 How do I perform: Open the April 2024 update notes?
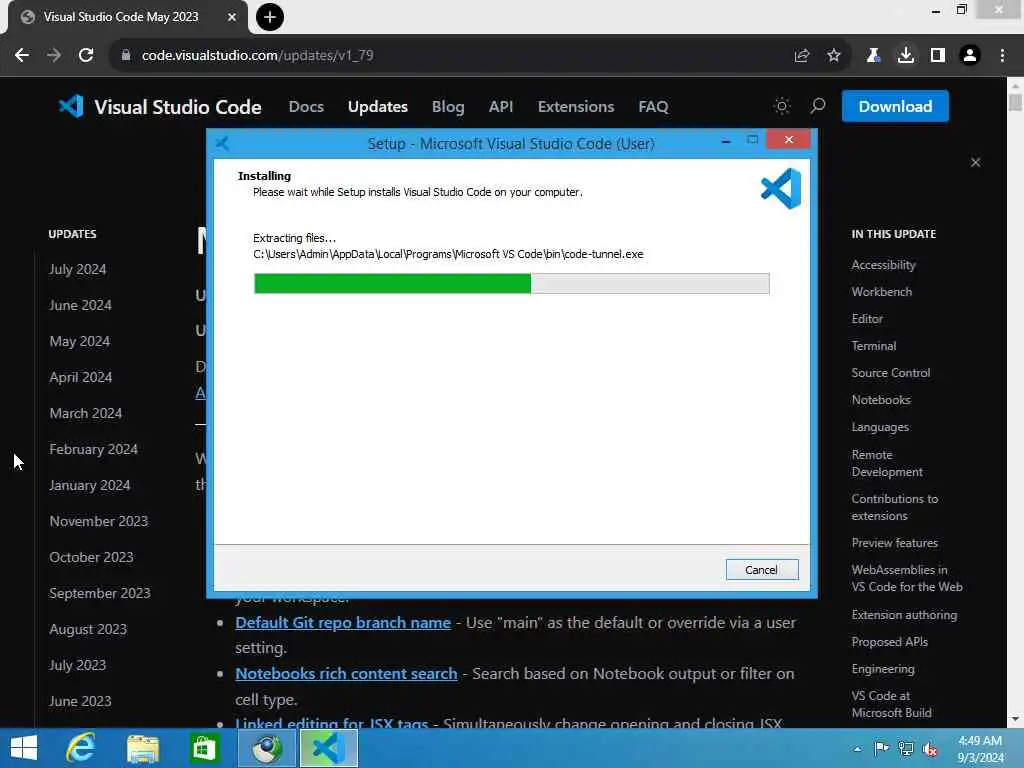[80, 377]
